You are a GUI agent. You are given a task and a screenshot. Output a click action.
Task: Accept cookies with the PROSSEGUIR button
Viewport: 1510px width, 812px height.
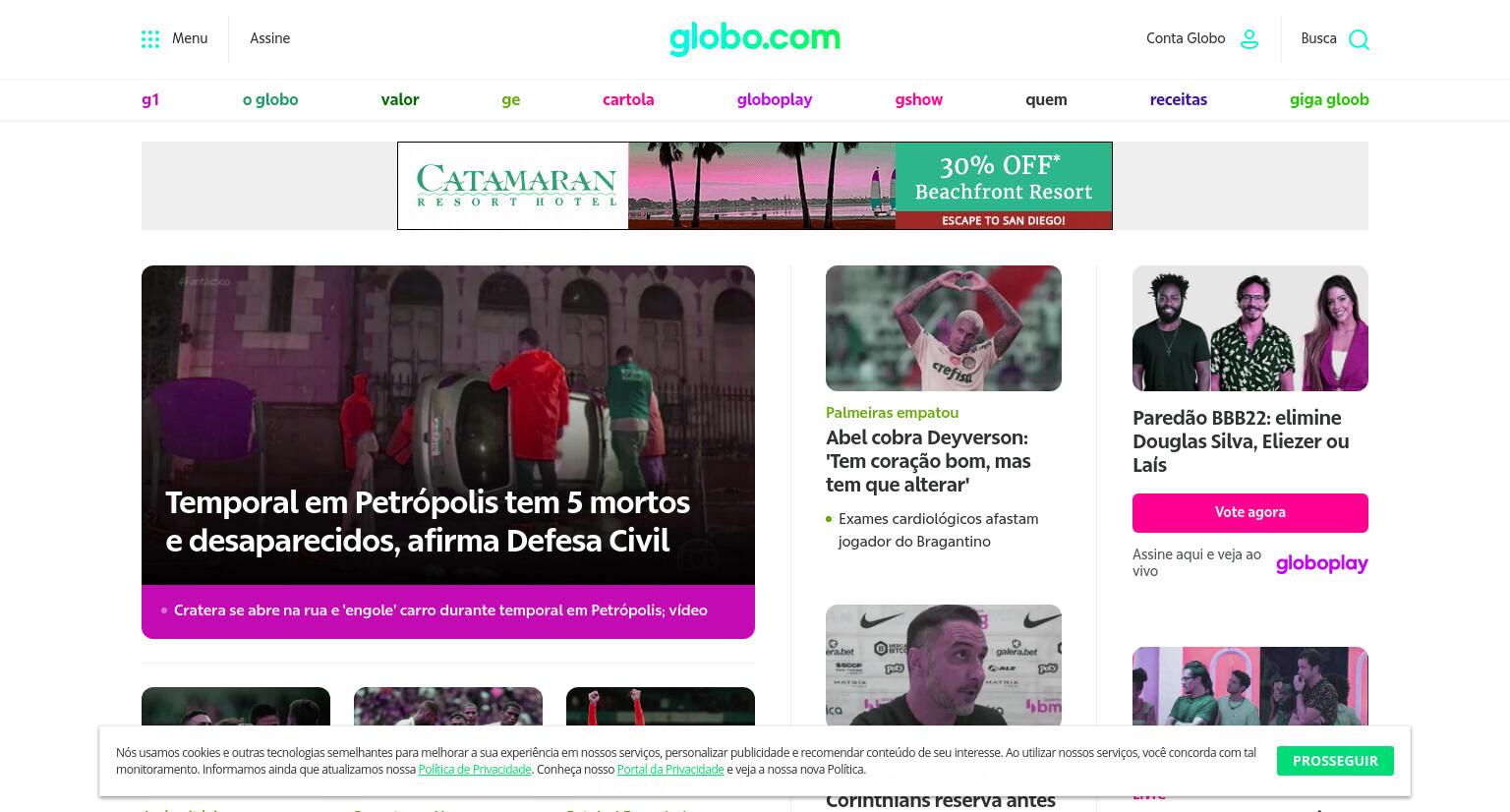pos(1335,761)
